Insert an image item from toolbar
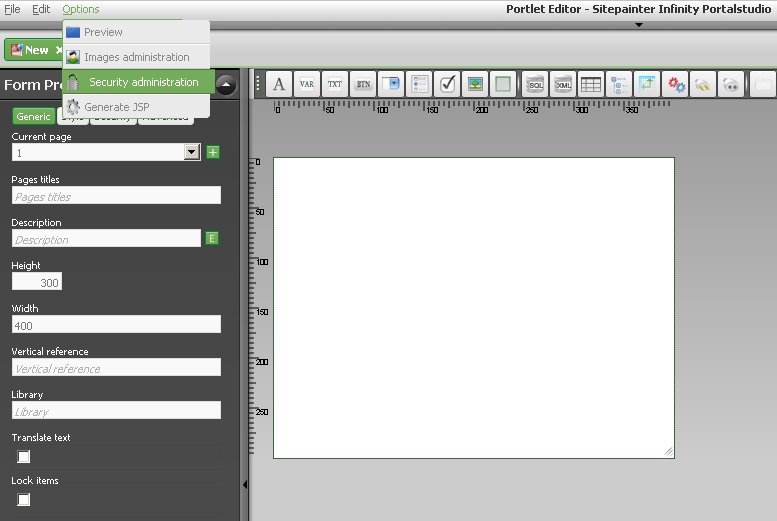777x521 pixels. pos(475,84)
